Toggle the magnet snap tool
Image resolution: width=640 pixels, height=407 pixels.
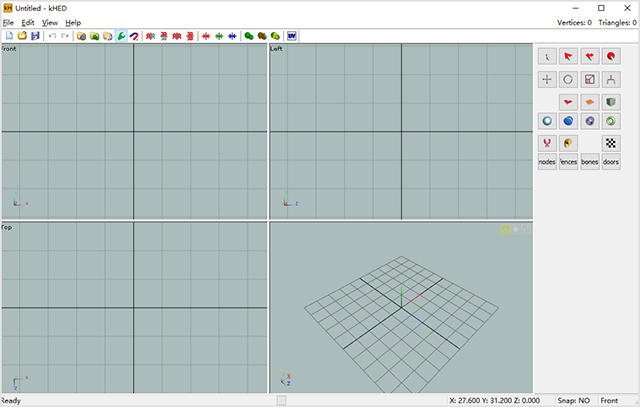[134, 36]
